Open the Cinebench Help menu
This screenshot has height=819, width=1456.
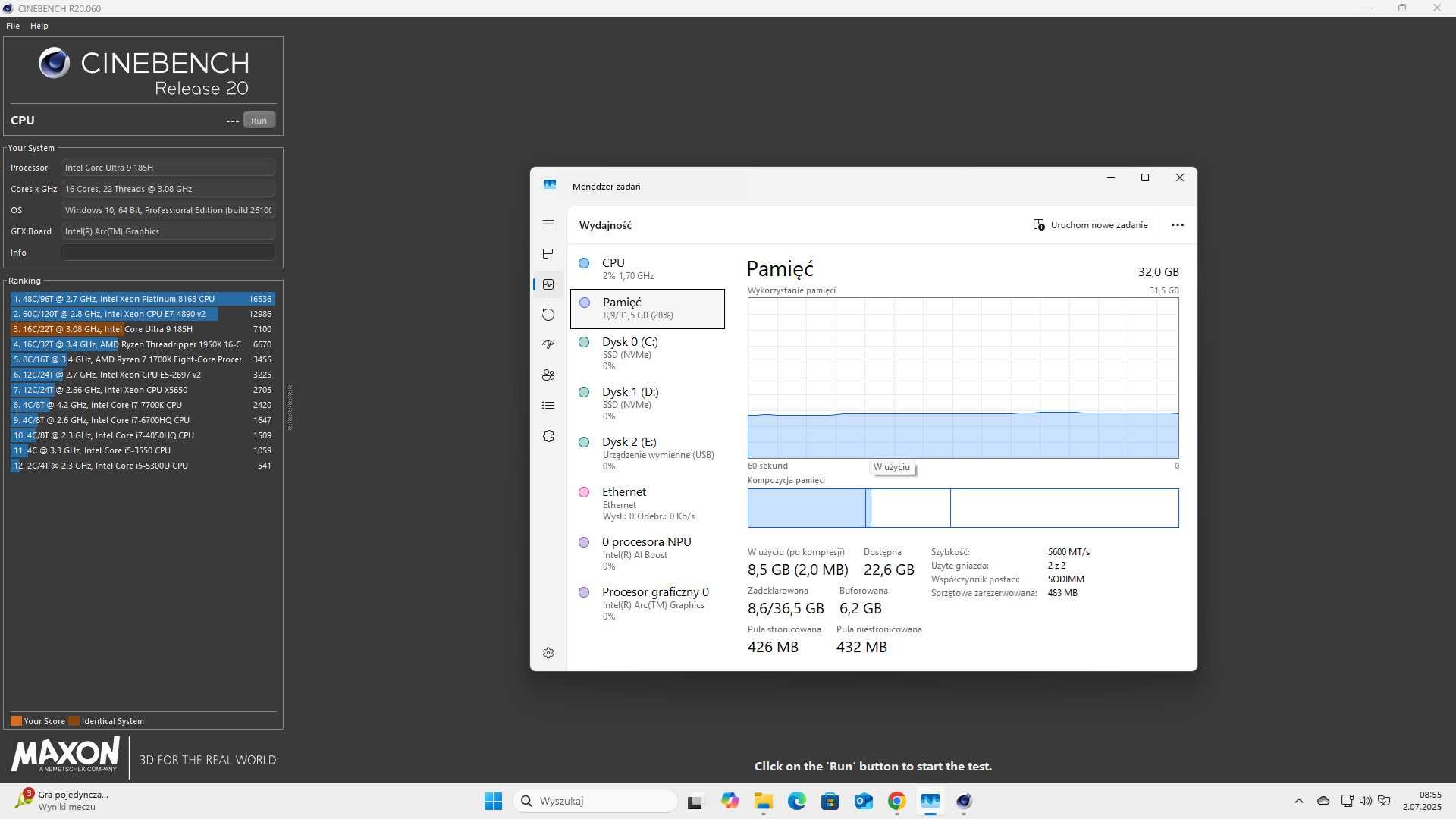39,26
